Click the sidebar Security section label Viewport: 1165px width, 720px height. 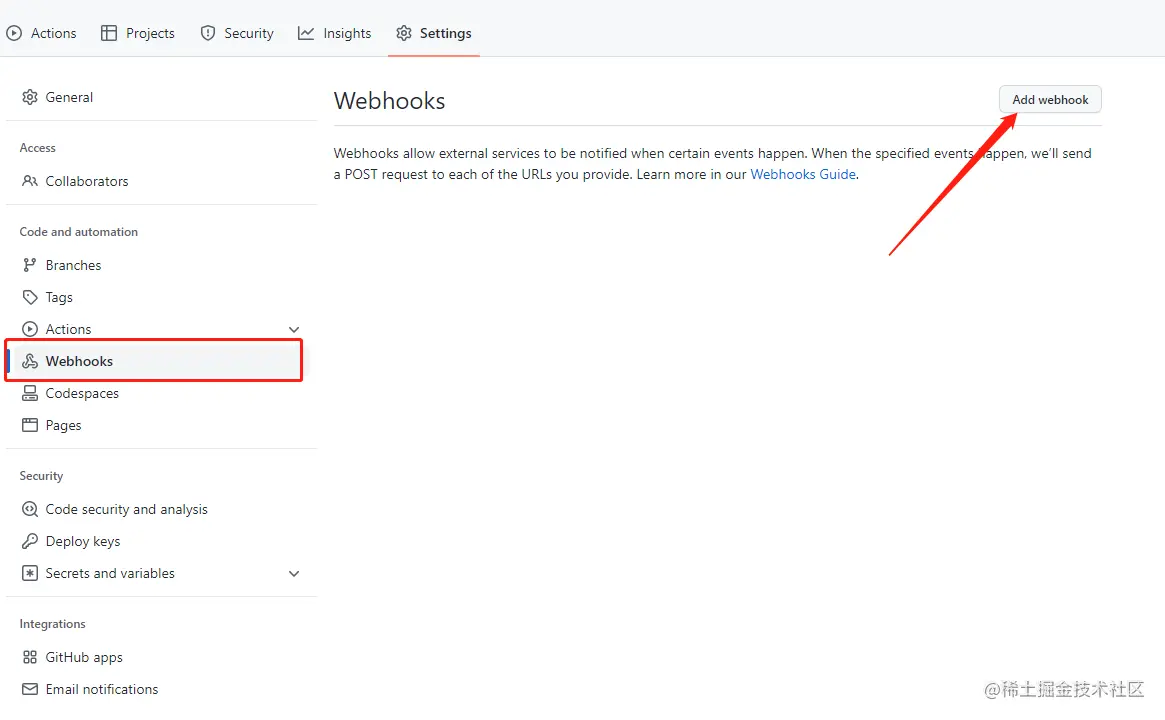(x=41, y=476)
